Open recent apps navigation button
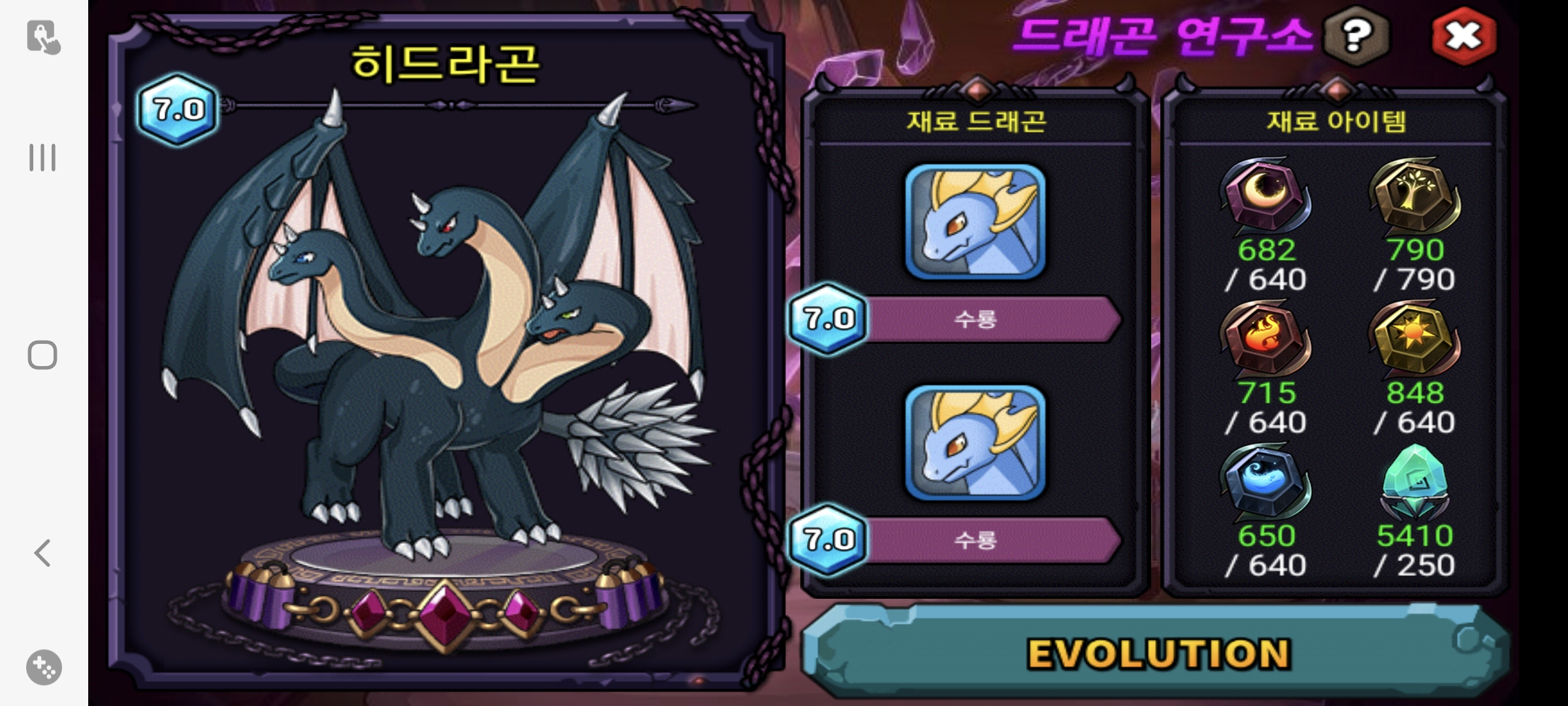 click(43, 158)
